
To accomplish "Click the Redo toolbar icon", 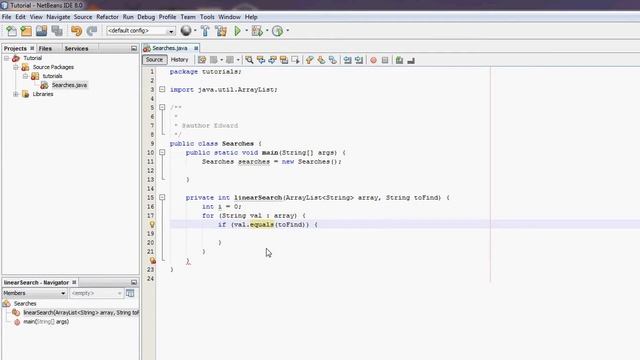I will pyautogui.click(x=92, y=31).
